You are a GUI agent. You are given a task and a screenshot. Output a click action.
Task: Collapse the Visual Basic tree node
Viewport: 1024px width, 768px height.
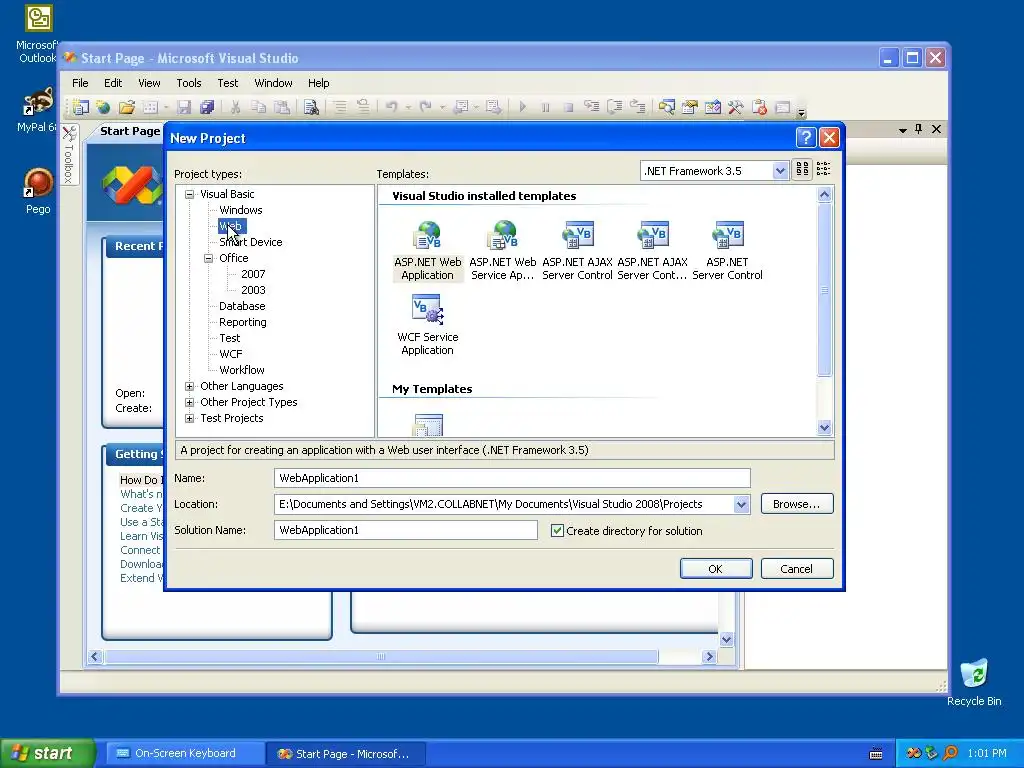(189, 194)
